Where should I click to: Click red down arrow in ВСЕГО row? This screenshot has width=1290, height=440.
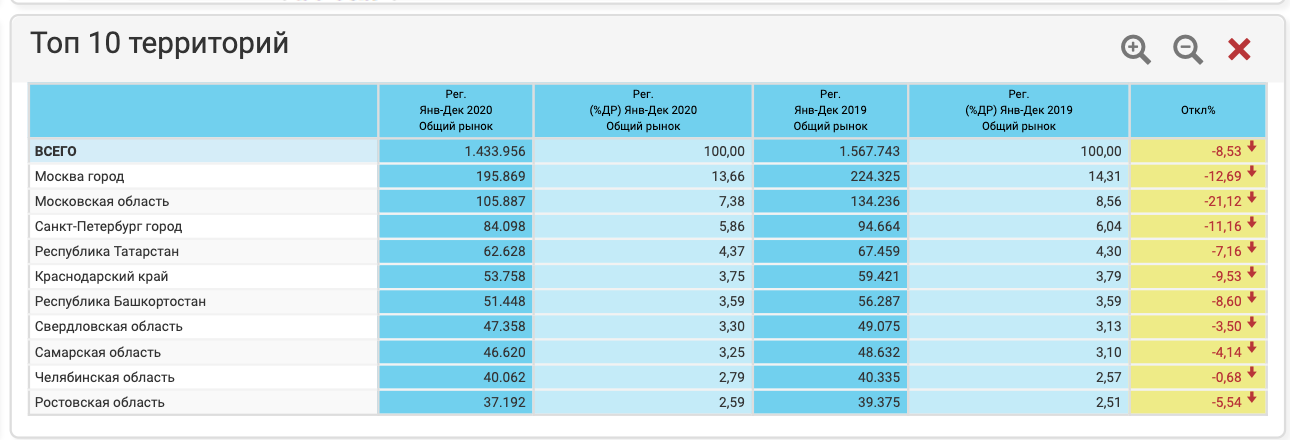[1251, 149]
